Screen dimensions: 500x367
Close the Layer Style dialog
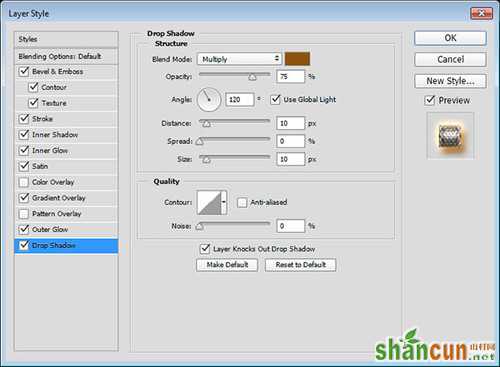[x=481, y=14]
